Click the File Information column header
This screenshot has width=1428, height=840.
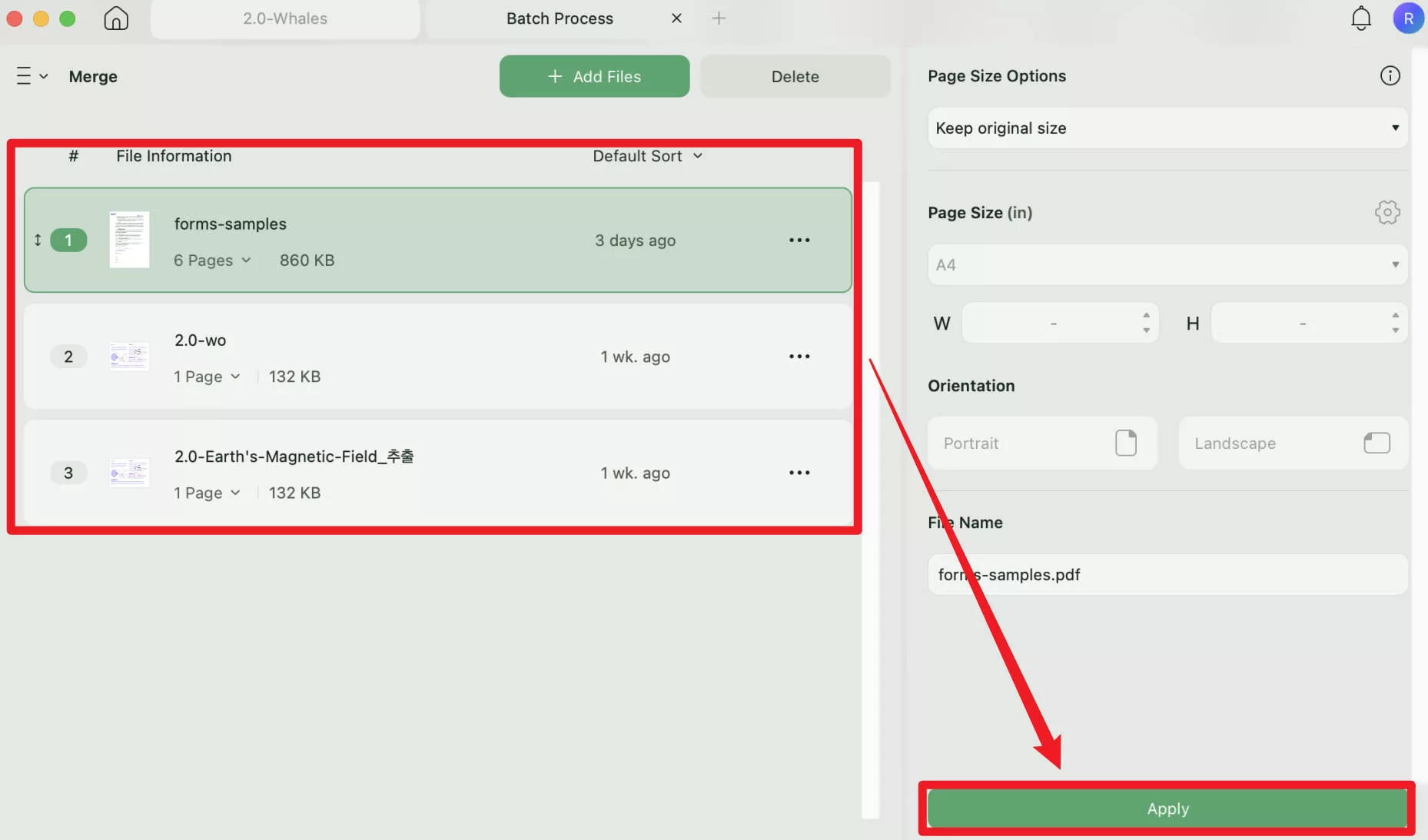click(x=174, y=156)
